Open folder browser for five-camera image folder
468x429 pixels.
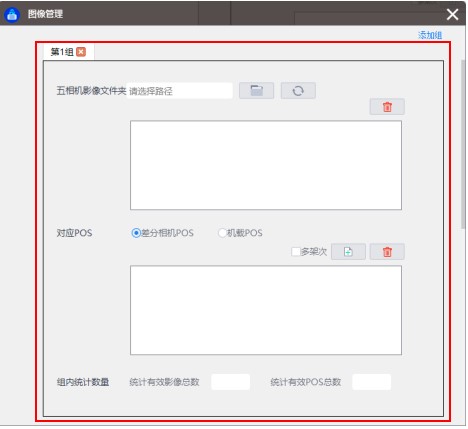click(256, 90)
